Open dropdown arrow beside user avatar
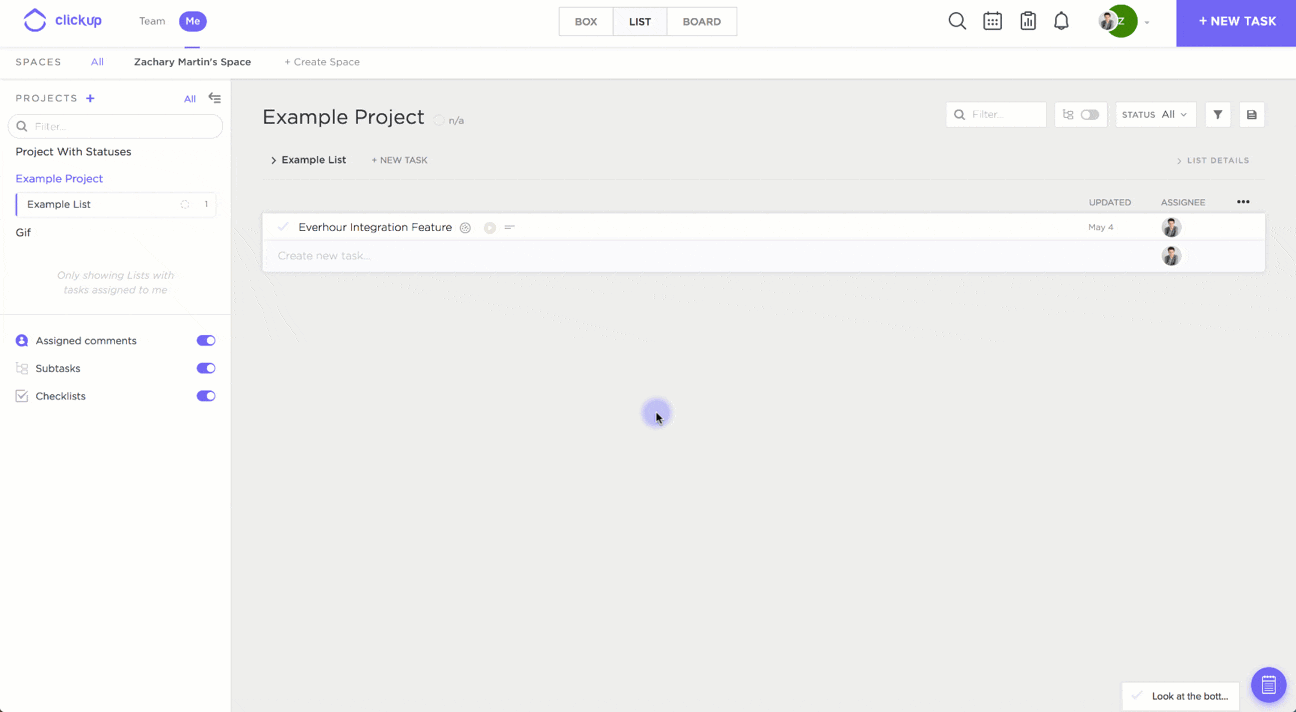 1147,22
